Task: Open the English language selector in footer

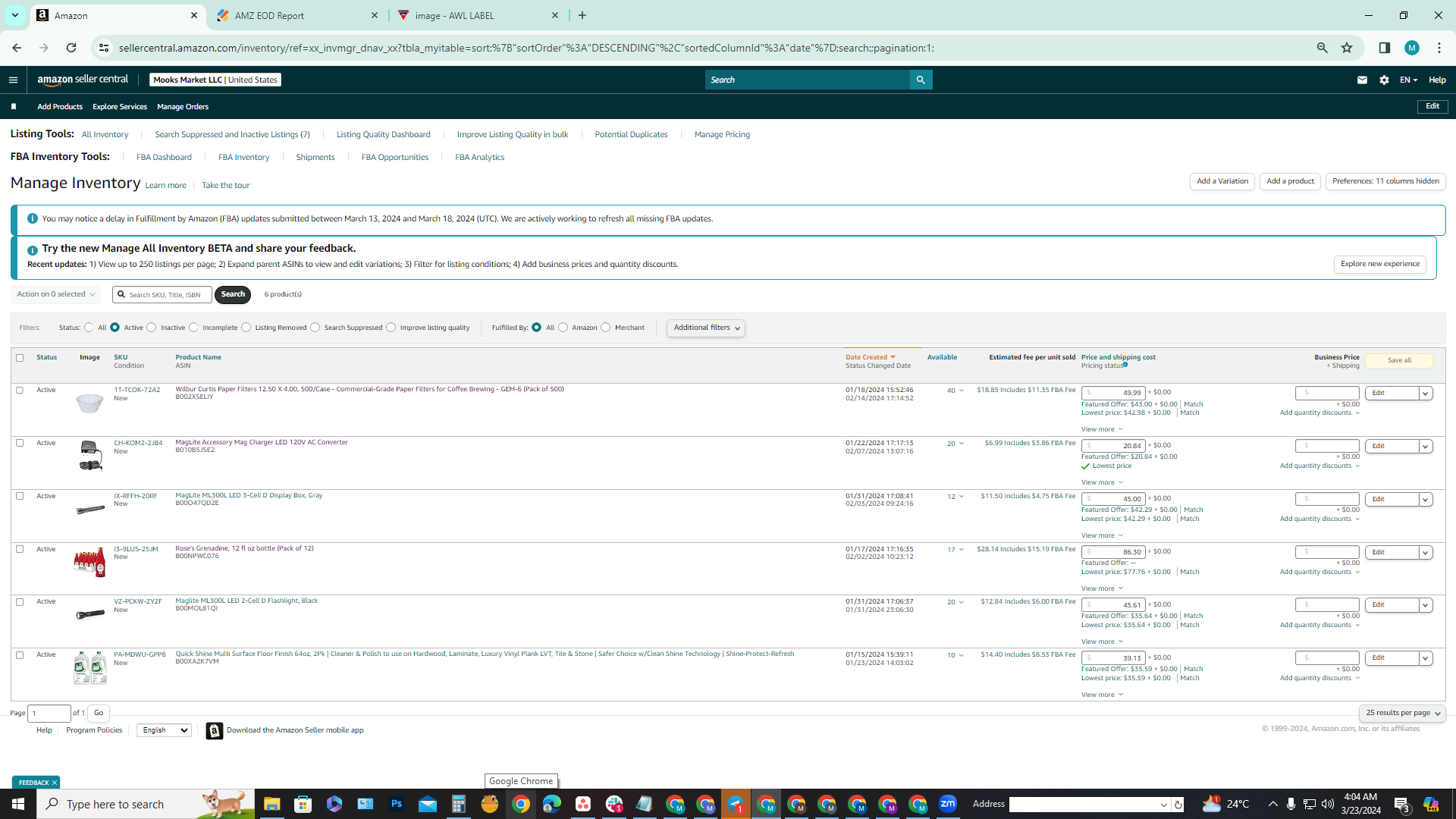Action: click(164, 730)
